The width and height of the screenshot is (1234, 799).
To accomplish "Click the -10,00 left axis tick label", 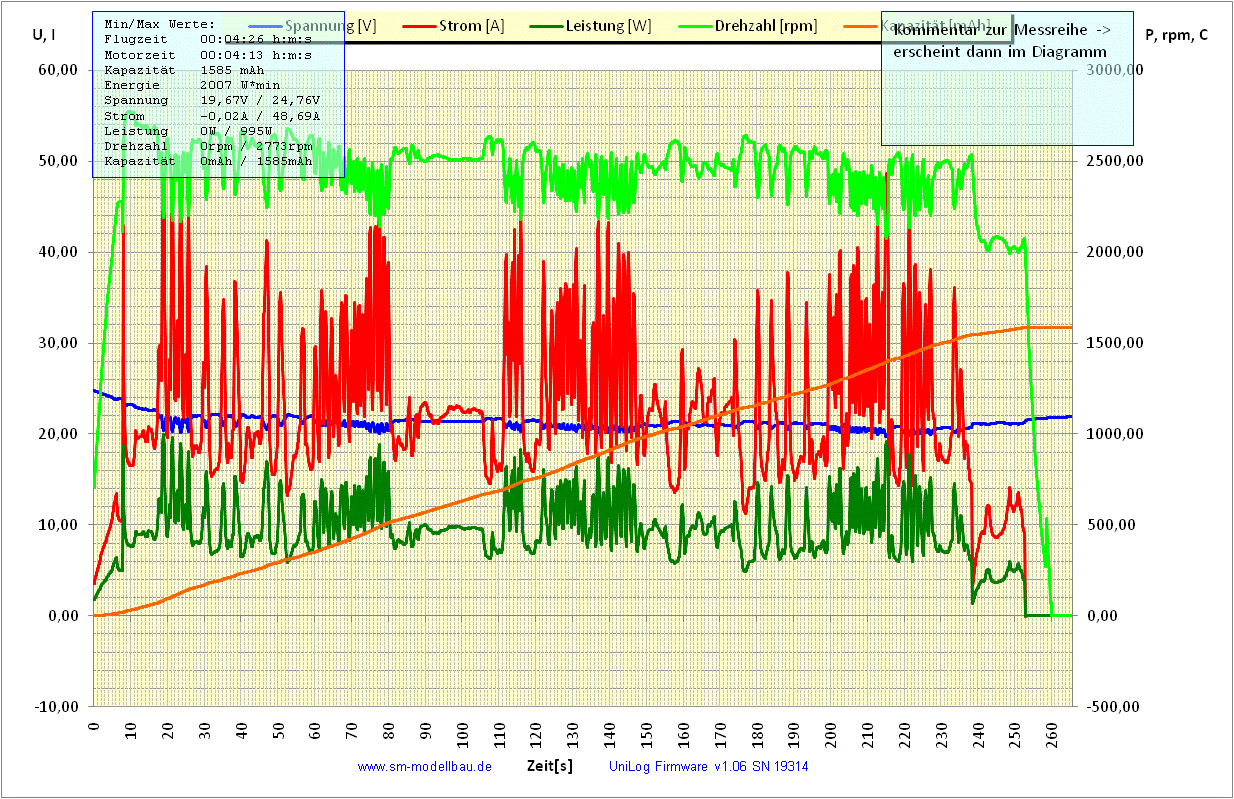I will click(59, 707).
